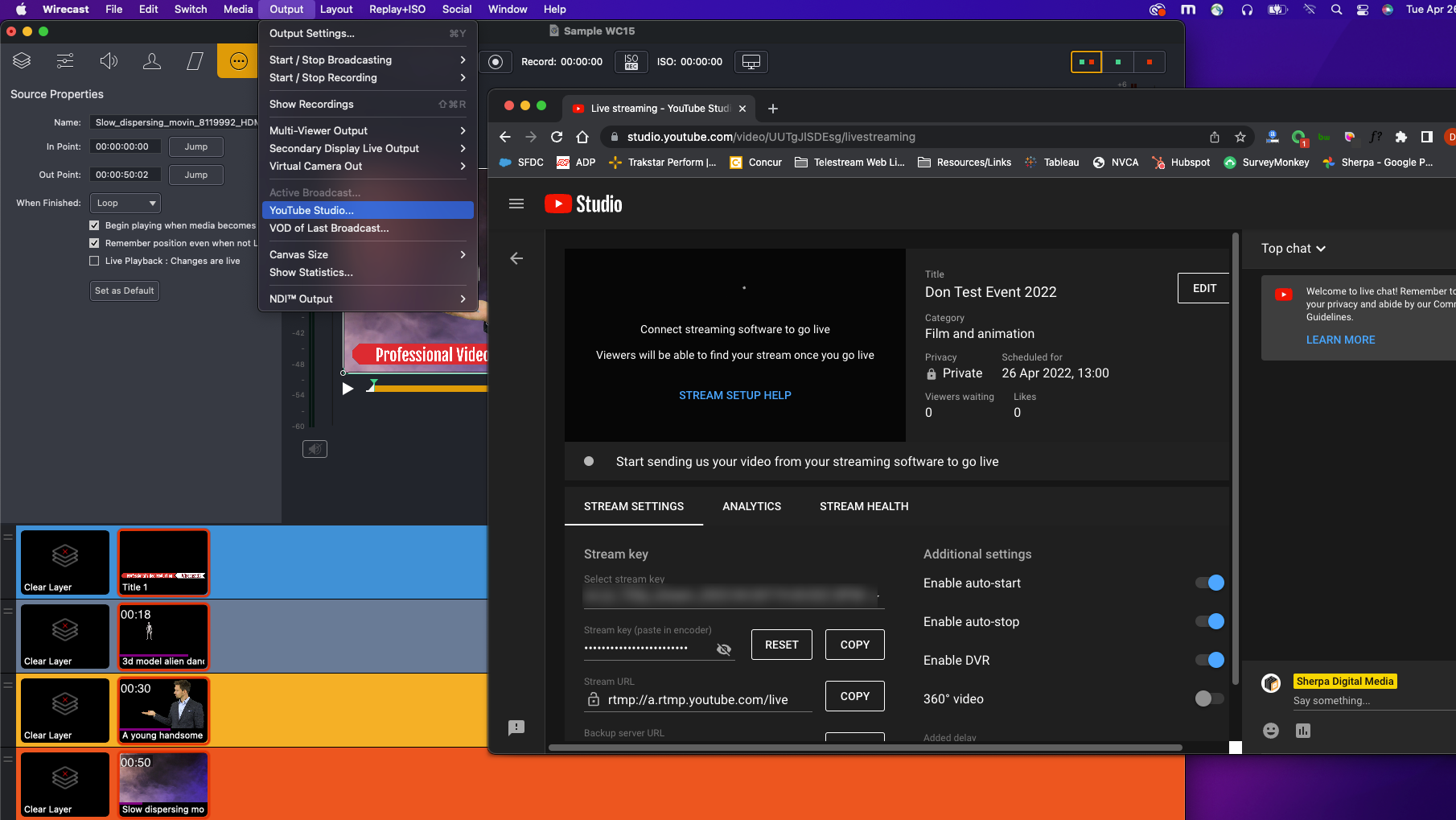1456x820 pixels.
Task: Reveal stream key with eye icon
Action: coord(723,649)
